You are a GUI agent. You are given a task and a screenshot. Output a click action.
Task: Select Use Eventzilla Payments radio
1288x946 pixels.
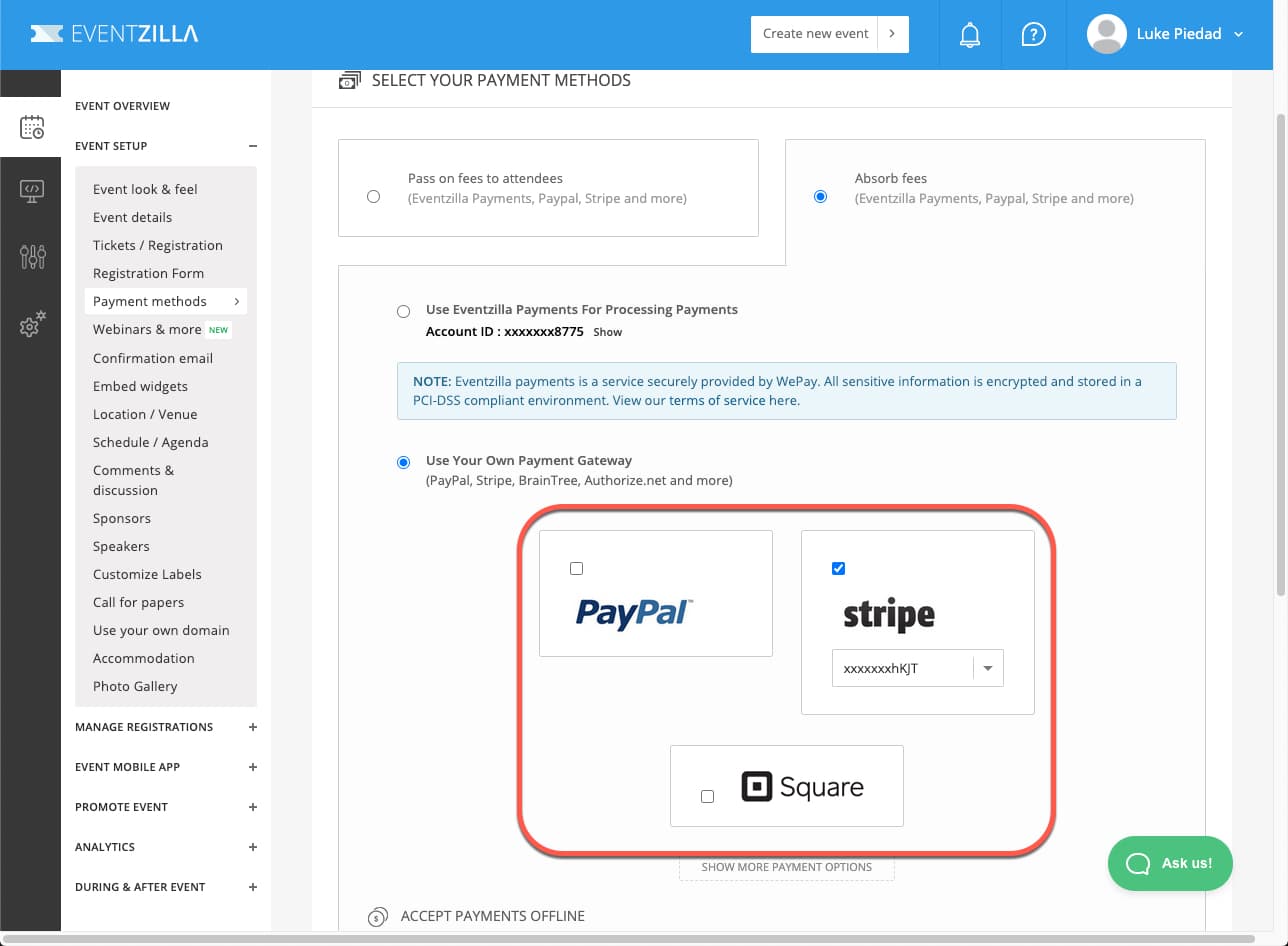click(x=403, y=311)
